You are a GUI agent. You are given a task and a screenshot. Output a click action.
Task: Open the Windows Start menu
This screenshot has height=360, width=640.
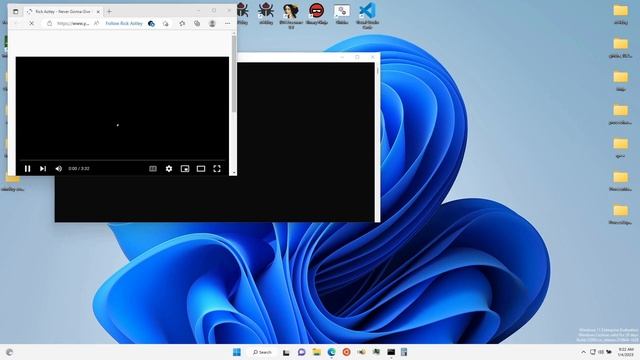237,352
